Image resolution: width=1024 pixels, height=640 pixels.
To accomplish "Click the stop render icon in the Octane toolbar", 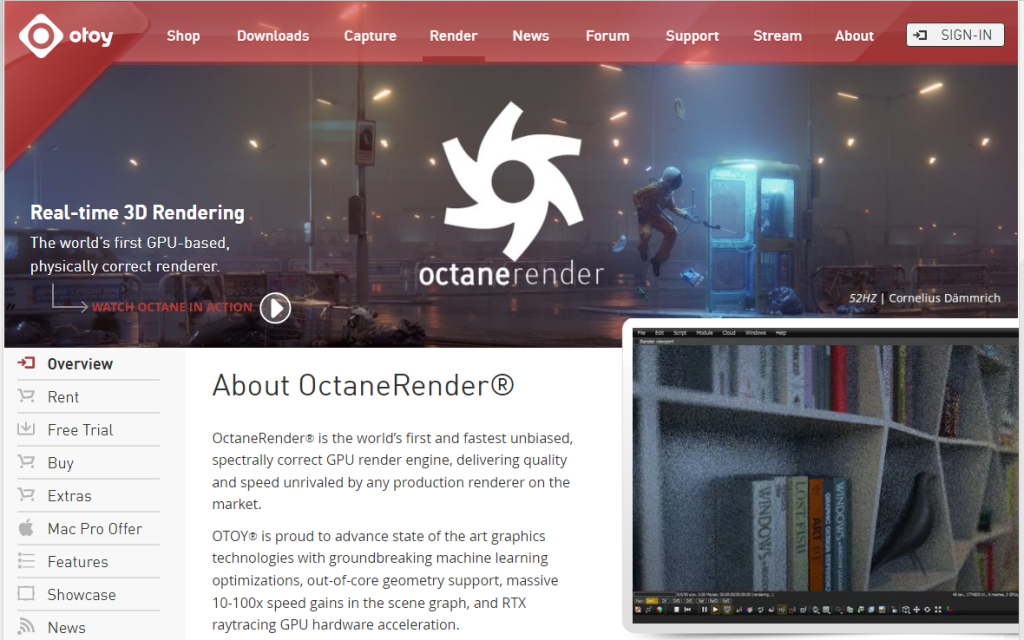I will [676, 610].
